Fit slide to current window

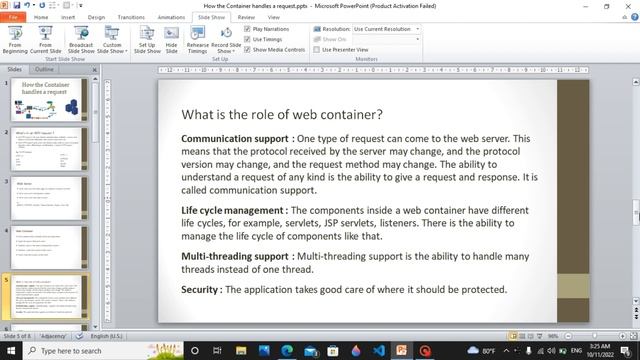point(633,336)
